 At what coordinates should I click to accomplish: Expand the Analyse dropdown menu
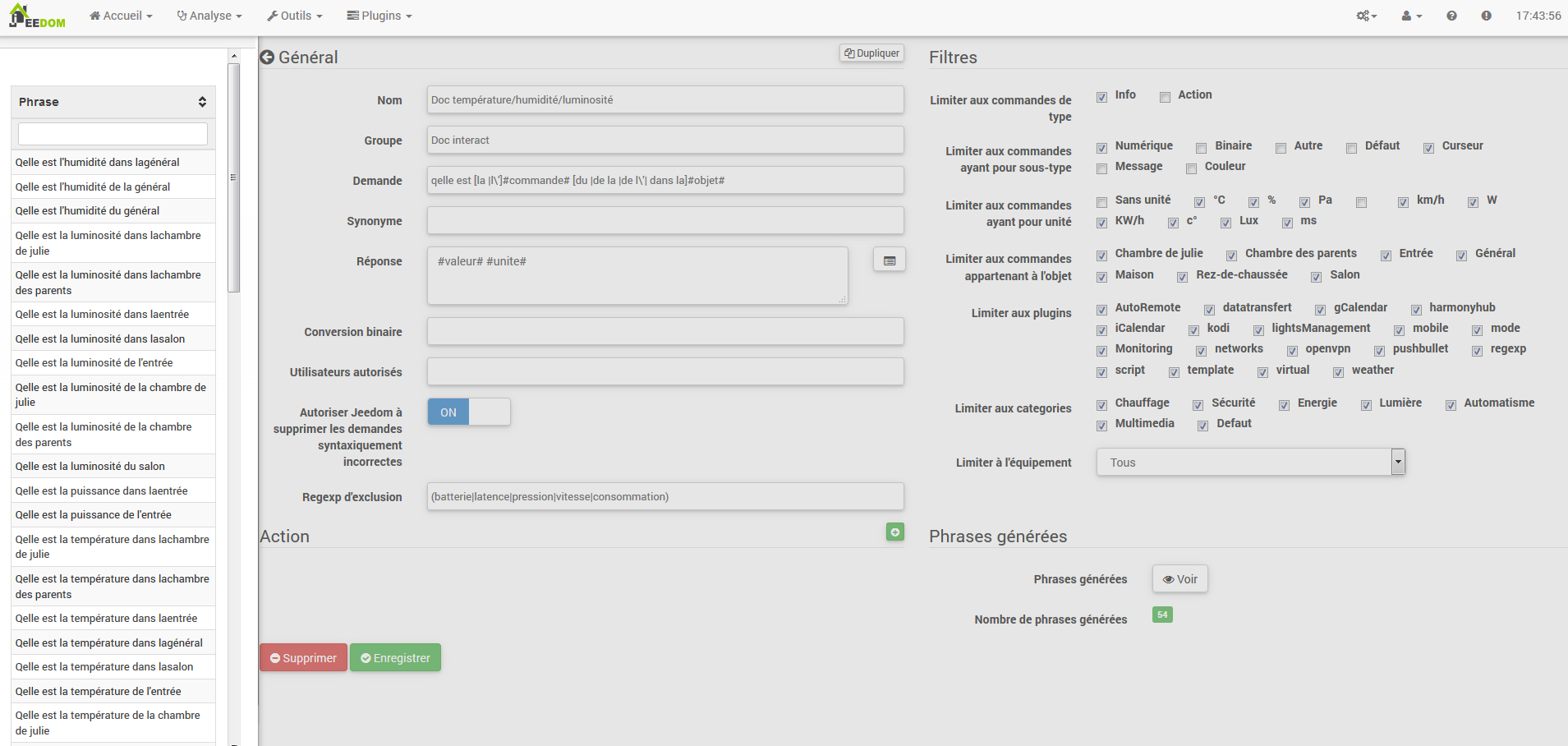(209, 16)
